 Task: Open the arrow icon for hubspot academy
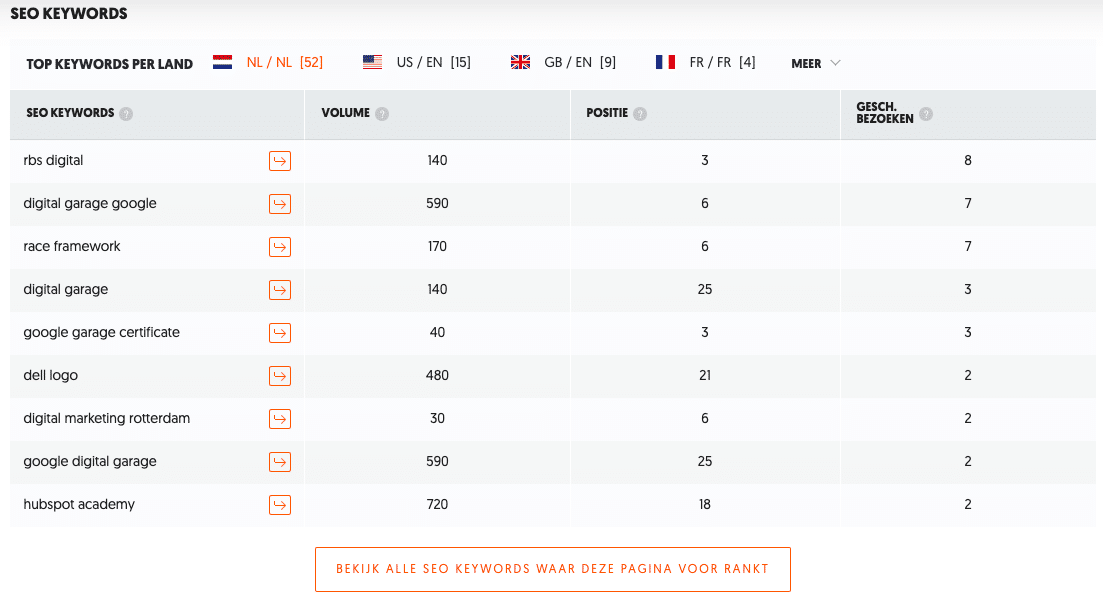[x=280, y=504]
